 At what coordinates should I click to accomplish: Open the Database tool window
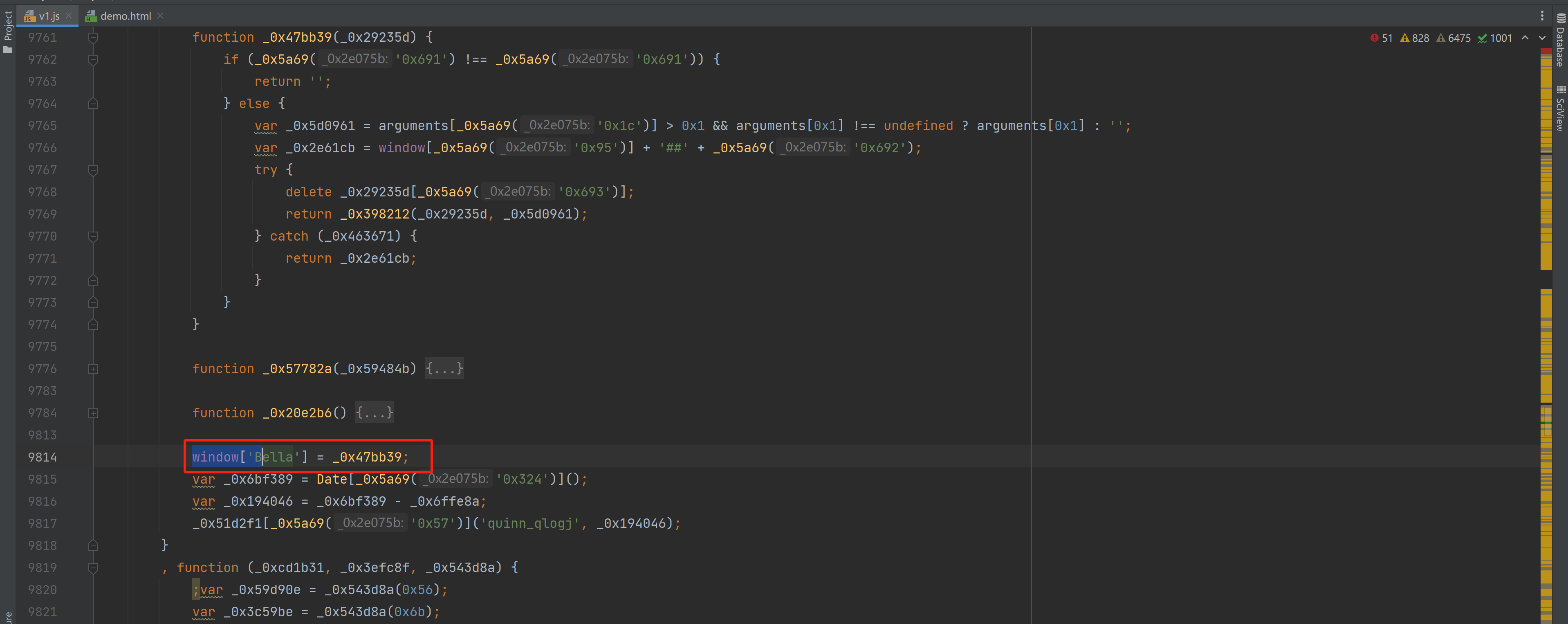point(1560,40)
